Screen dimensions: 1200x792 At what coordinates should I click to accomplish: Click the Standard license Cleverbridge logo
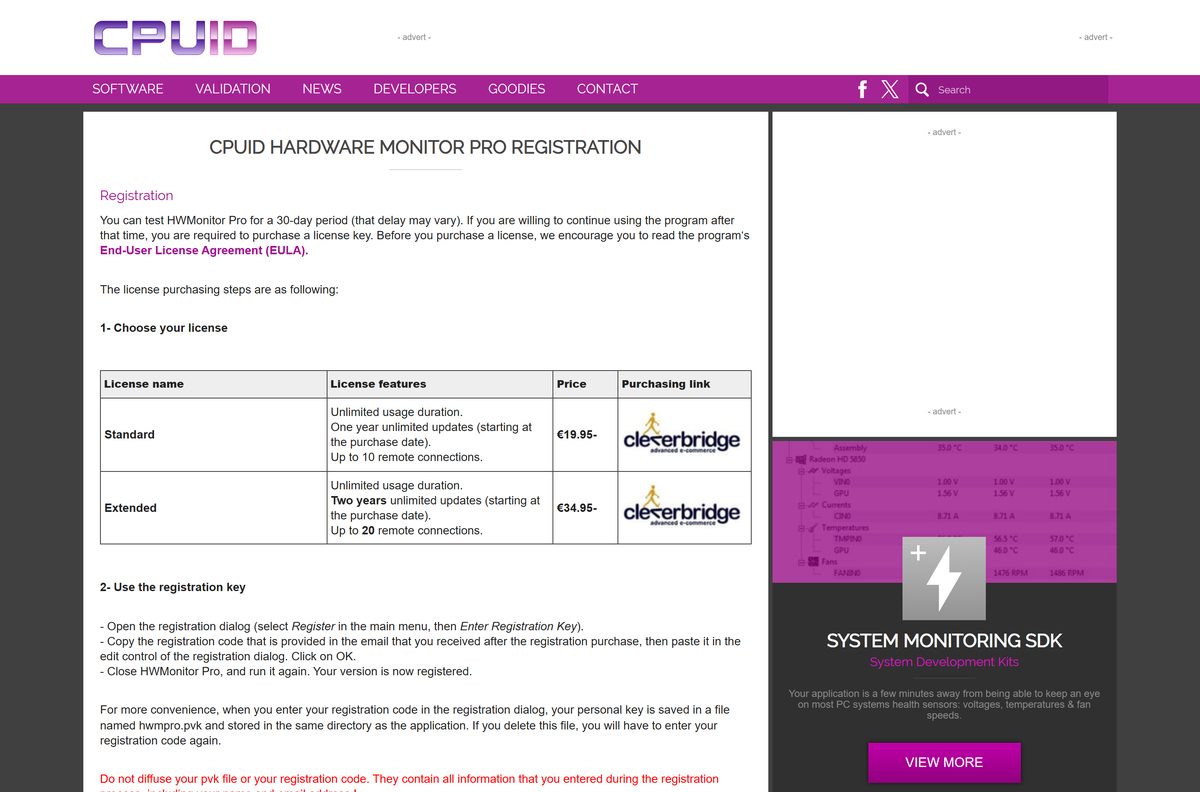683,434
